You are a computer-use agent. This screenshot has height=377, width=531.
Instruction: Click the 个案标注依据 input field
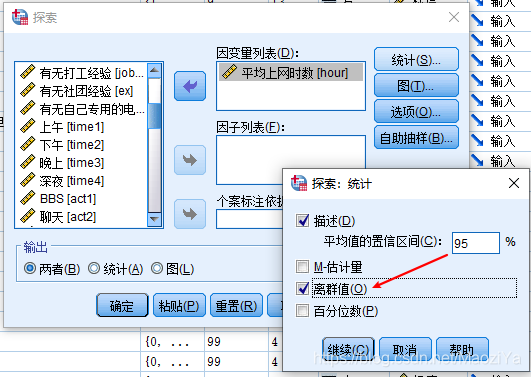point(250,219)
